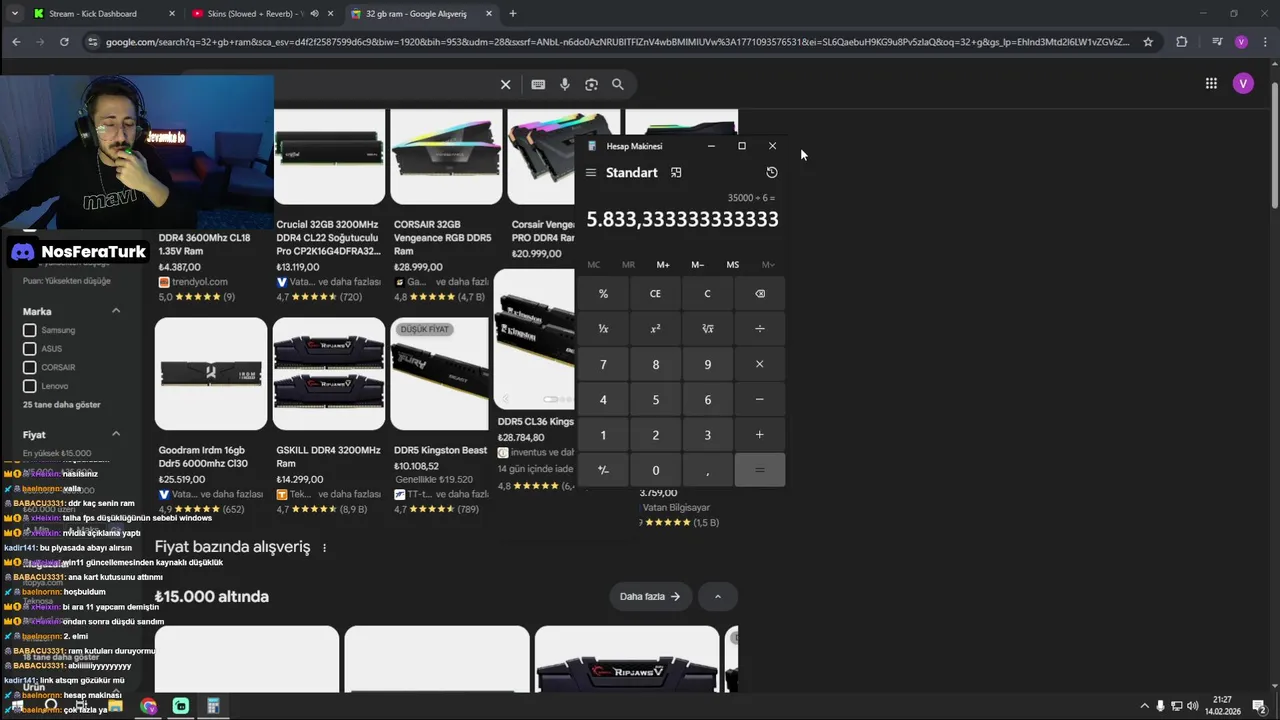Image resolution: width=1280 pixels, height=720 pixels.
Task: Tick the CORSAIR brand checkbox
Action: [30, 367]
